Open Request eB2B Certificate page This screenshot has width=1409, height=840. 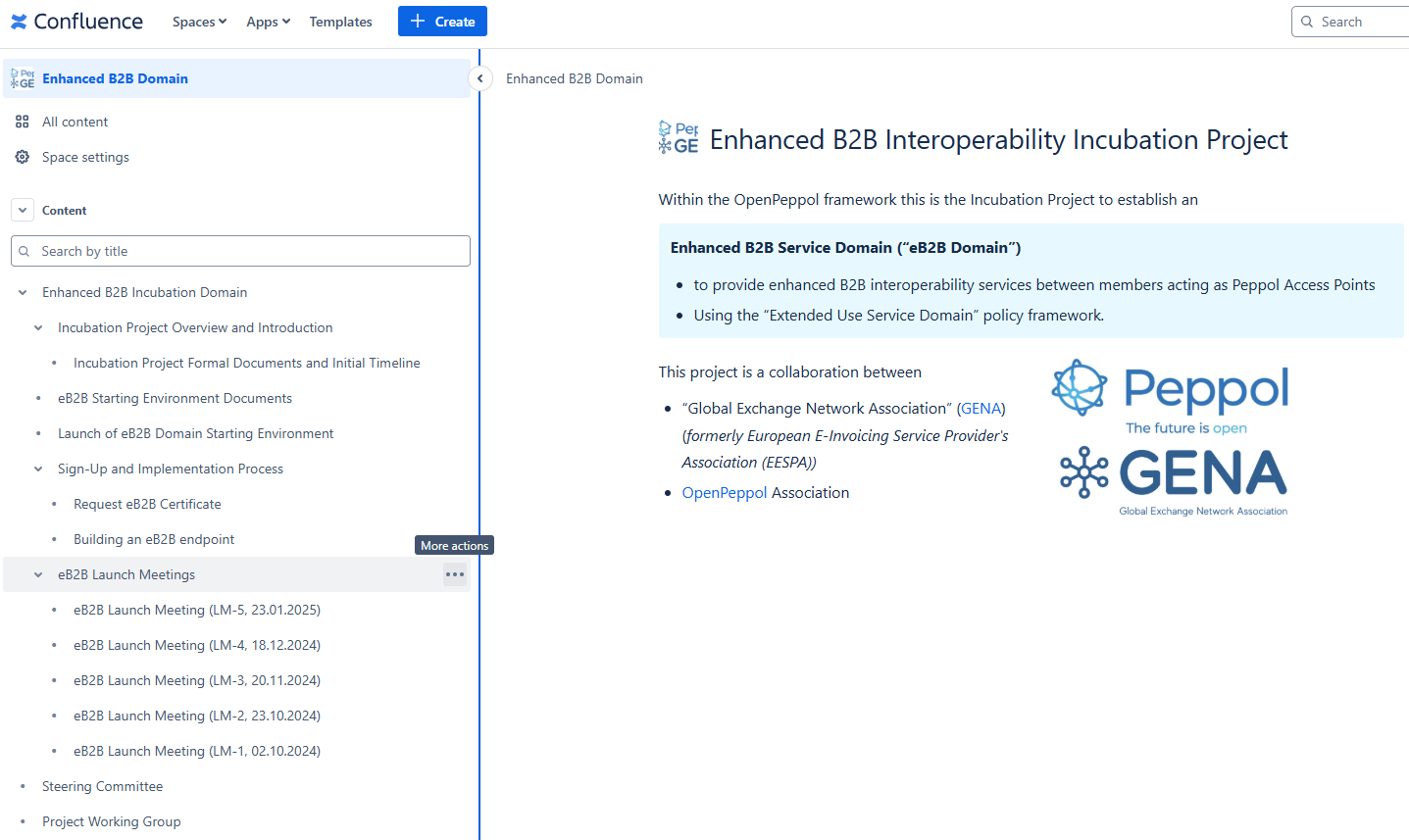[x=147, y=504]
